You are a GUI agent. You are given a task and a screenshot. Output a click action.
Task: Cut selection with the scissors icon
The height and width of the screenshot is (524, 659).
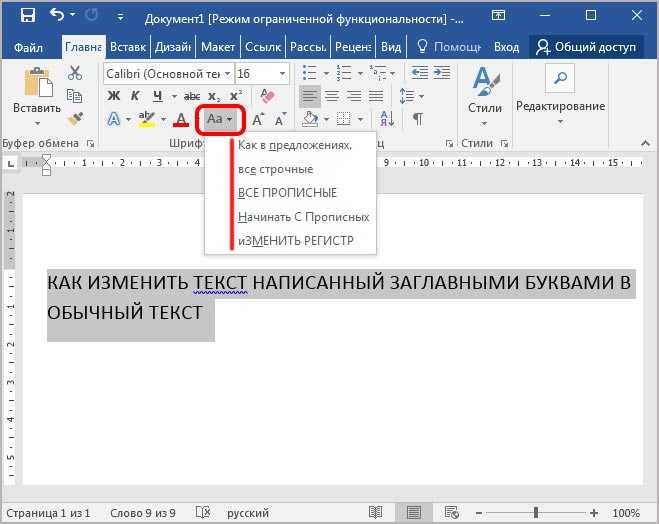tap(75, 73)
